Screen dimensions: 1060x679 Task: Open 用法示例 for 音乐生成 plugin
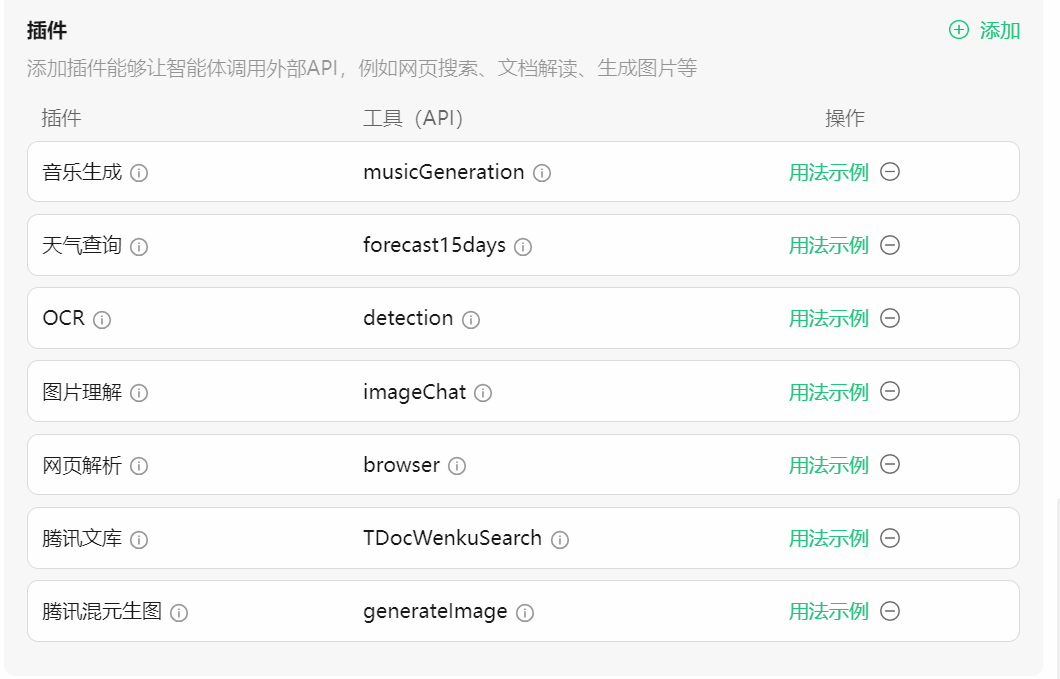(828, 172)
